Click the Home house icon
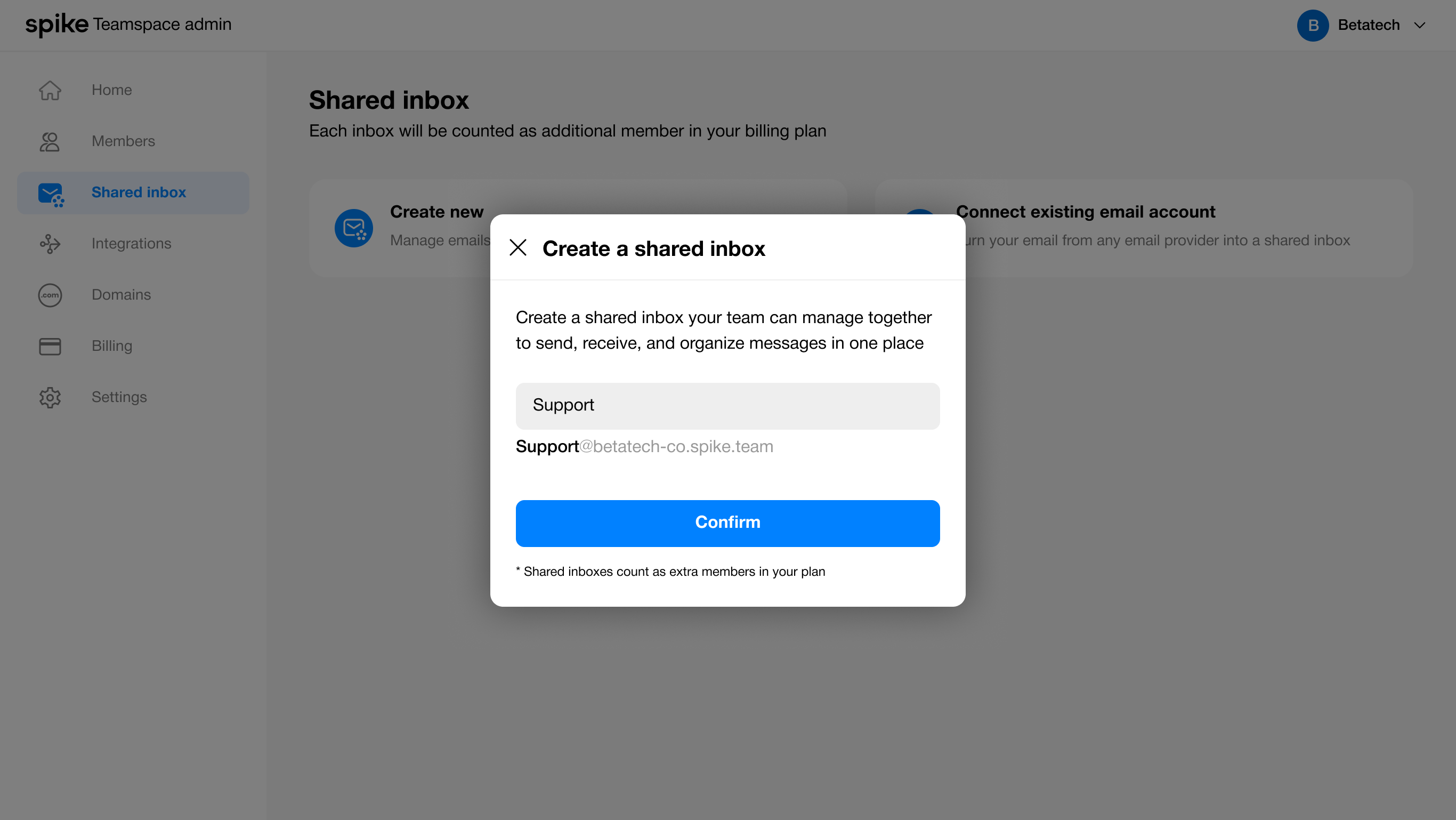The image size is (1456, 820). coord(50,91)
